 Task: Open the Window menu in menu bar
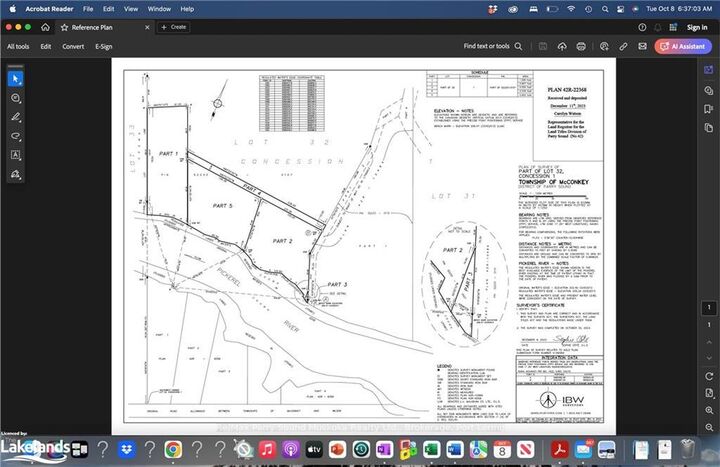click(158, 8)
